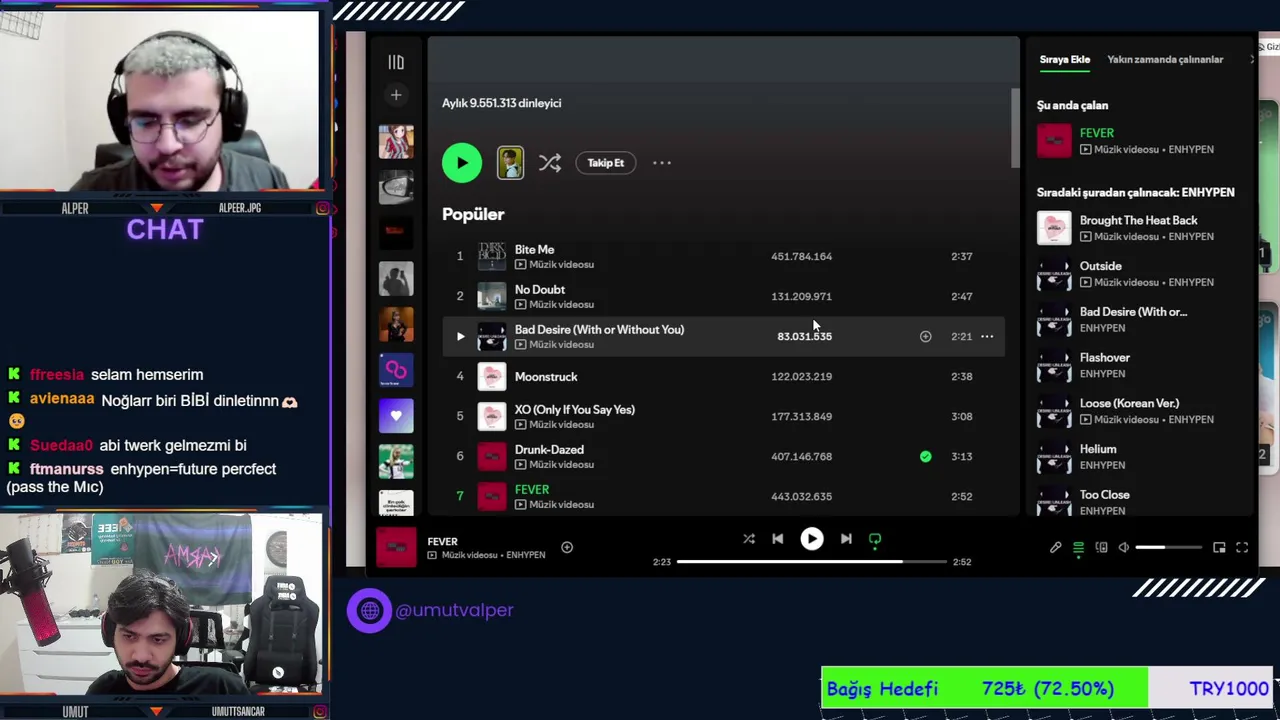Image resolution: width=1280 pixels, height=720 pixels.
Task: Add Bad Desire to liked songs with the plus icon
Action: [x=925, y=336]
